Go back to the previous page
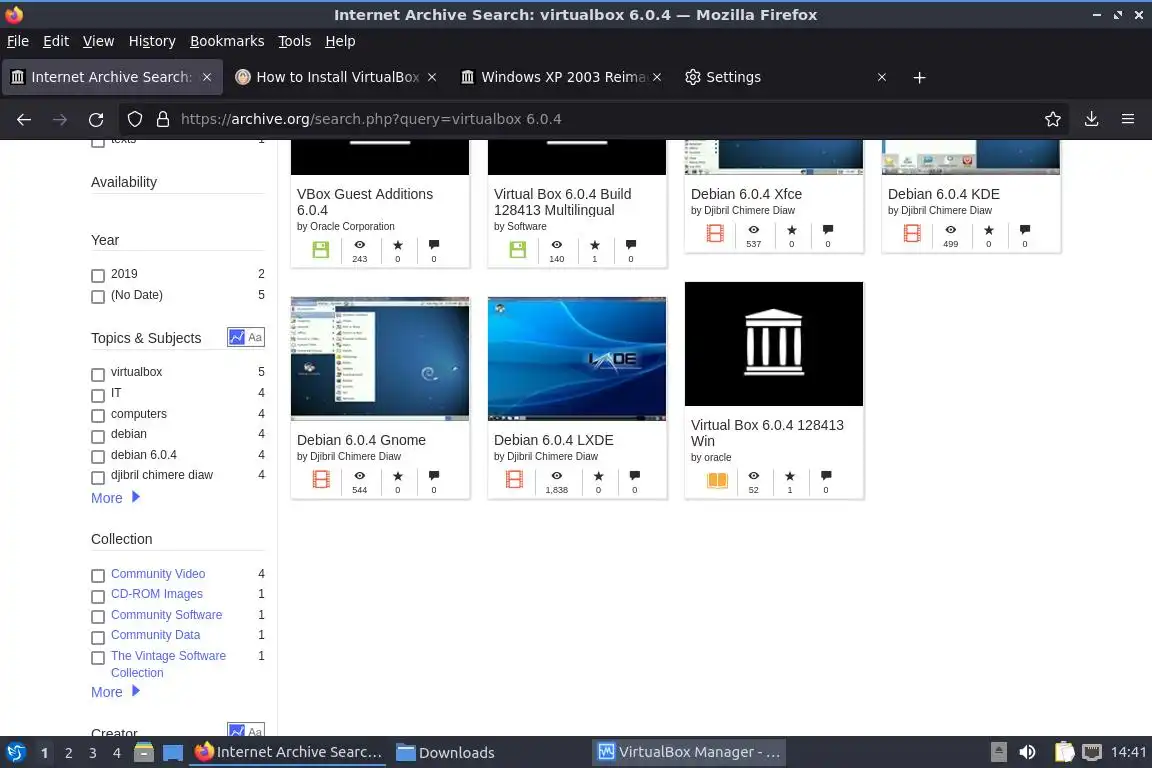Image resolution: width=1152 pixels, height=768 pixels. pyautogui.click(x=24, y=119)
